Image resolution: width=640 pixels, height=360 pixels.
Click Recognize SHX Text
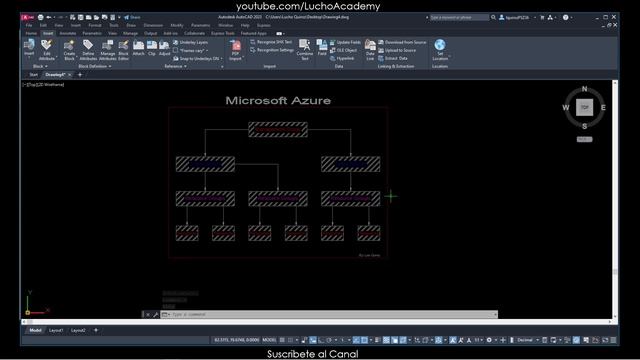pyautogui.click(x=271, y=42)
